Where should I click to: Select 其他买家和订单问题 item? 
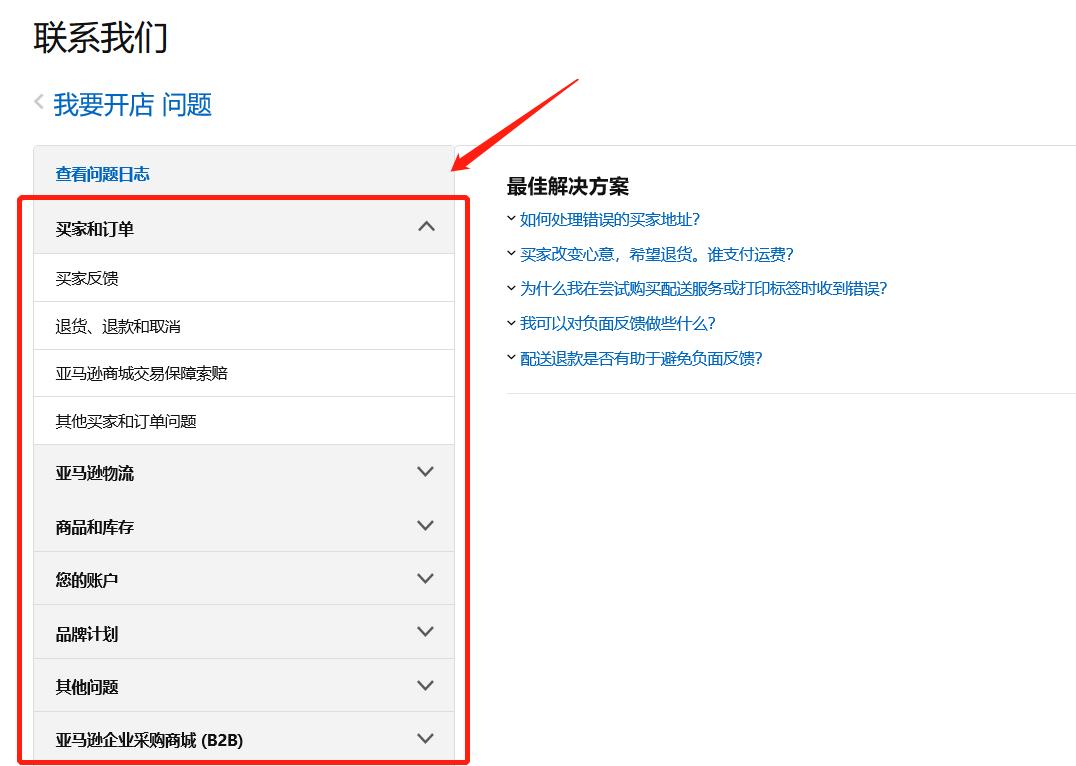[126, 421]
